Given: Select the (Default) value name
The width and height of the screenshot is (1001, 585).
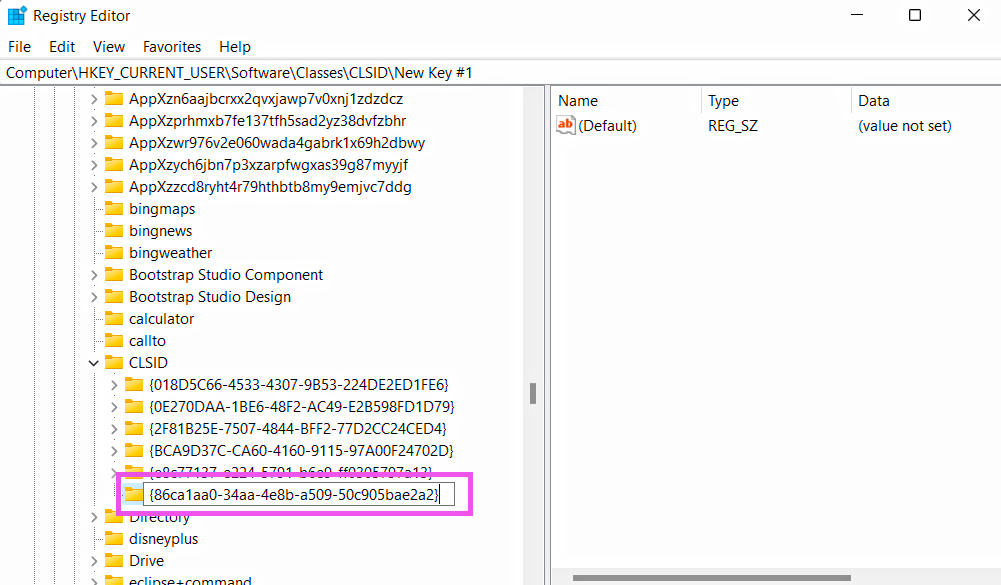Looking at the screenshot, I should pos(607,126).
